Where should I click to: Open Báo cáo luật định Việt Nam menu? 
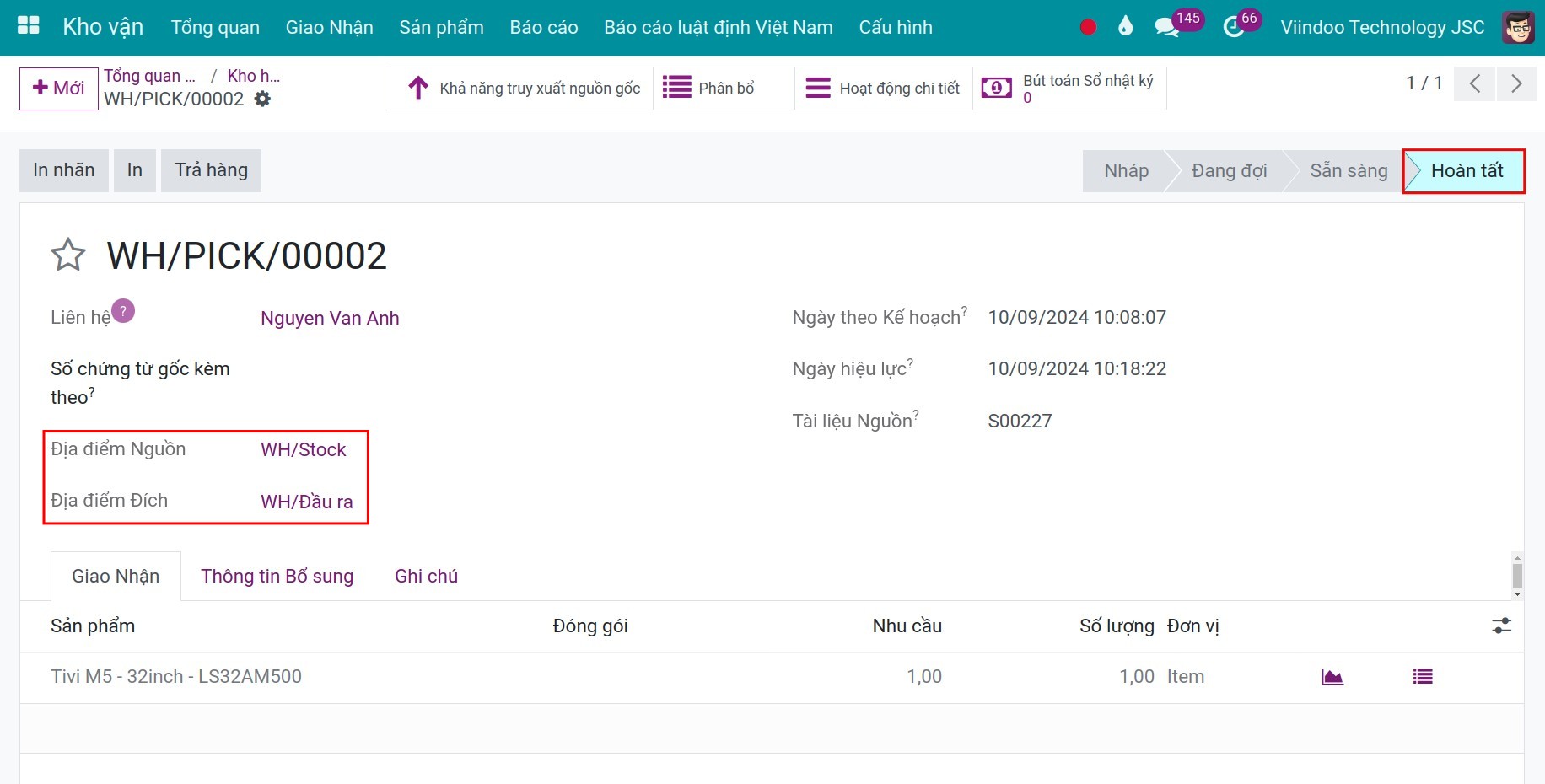point(719,27)
